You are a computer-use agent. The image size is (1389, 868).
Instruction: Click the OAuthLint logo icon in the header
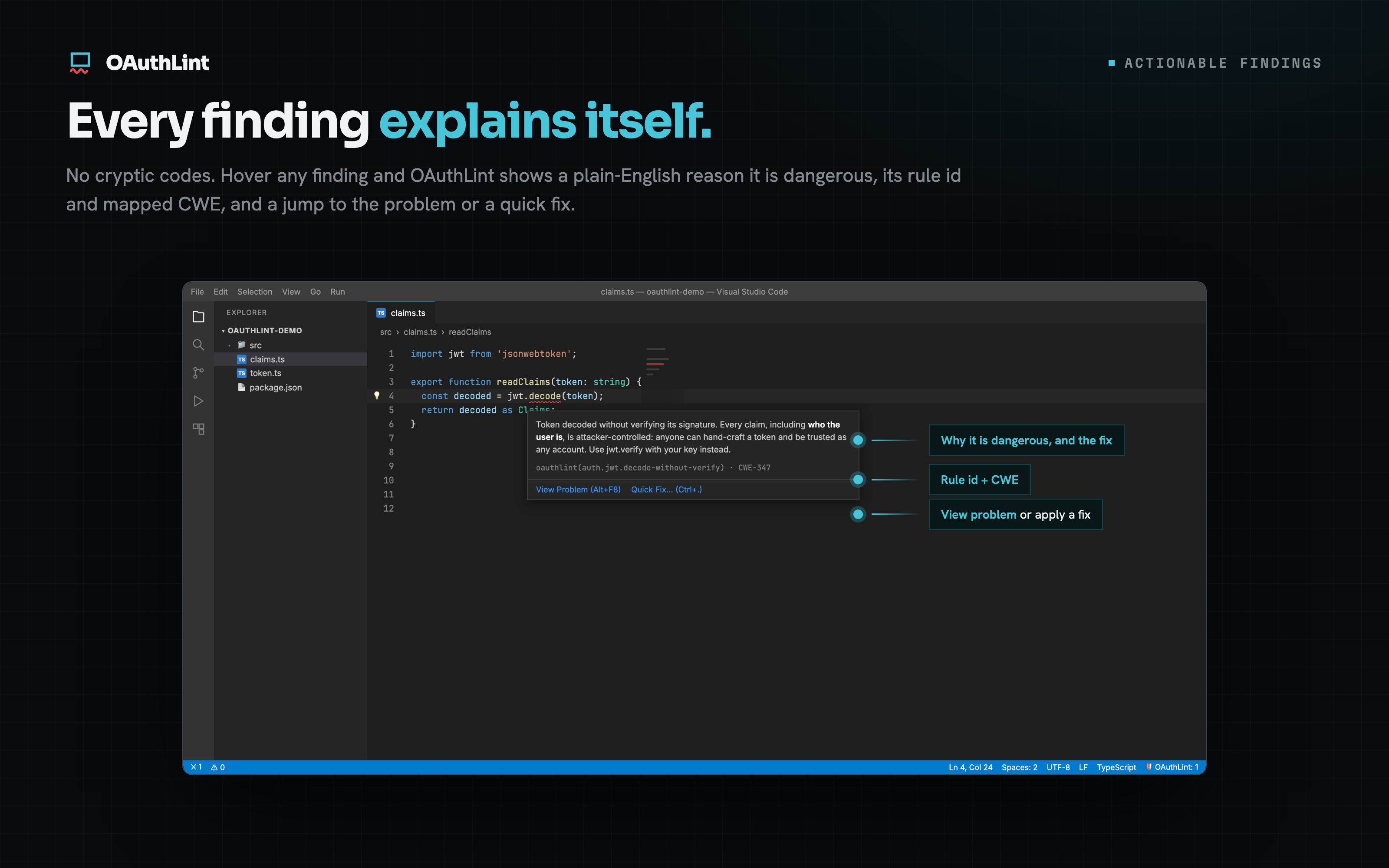coord(80,62)
